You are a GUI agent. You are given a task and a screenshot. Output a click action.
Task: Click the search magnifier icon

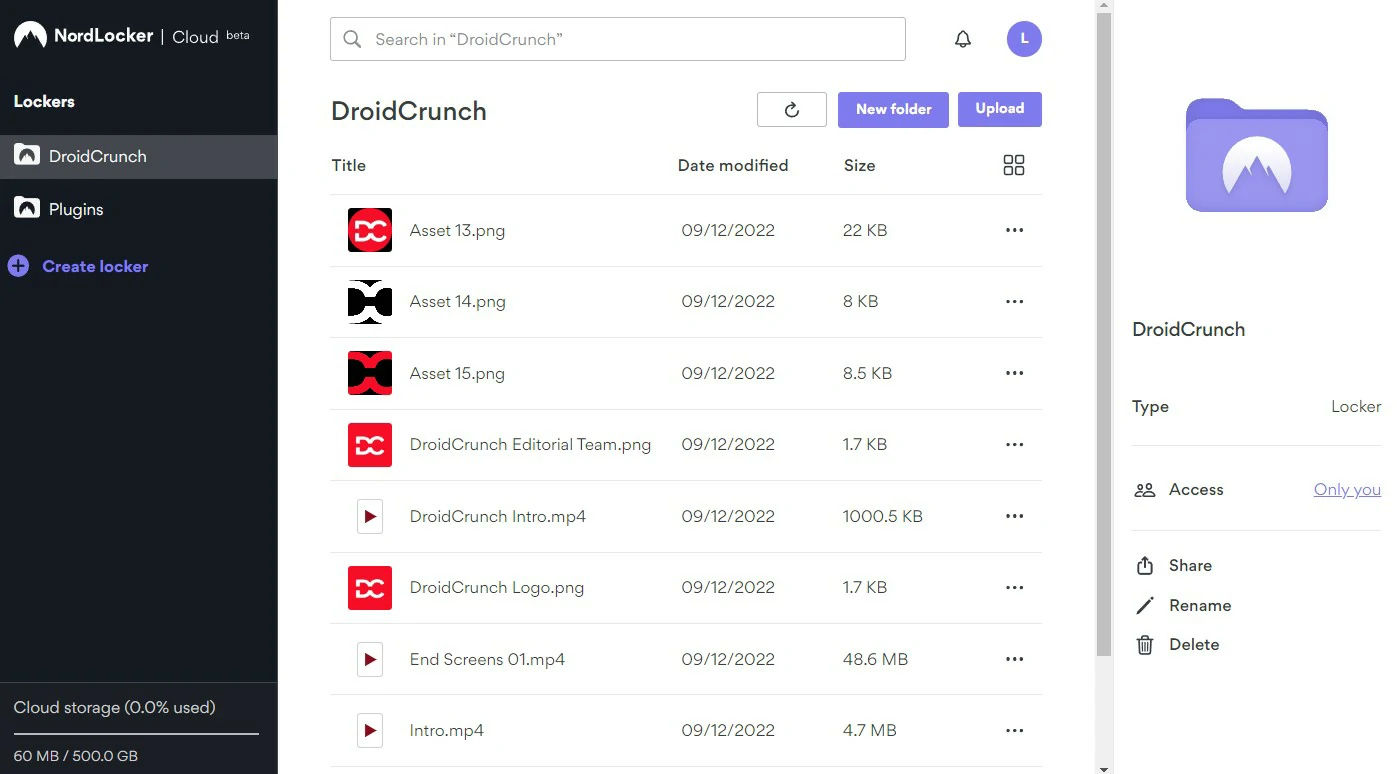tap(352, 39)
